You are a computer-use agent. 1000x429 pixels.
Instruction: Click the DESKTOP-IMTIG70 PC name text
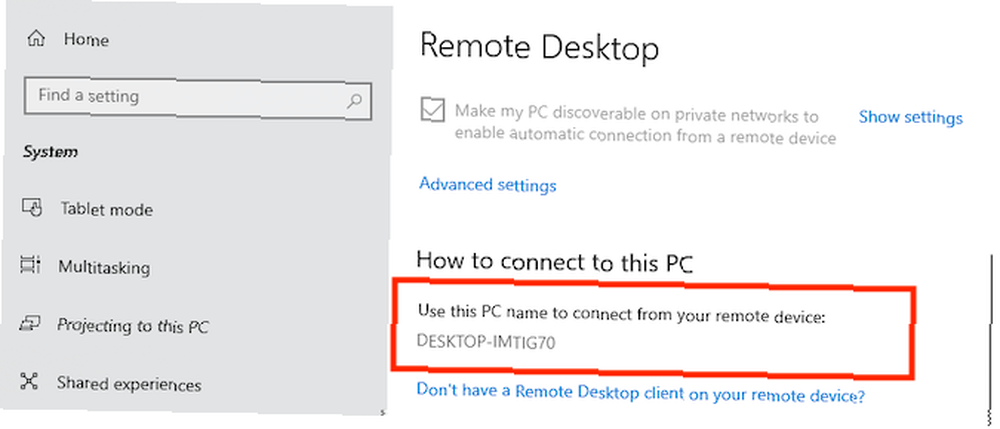point(486,342)
